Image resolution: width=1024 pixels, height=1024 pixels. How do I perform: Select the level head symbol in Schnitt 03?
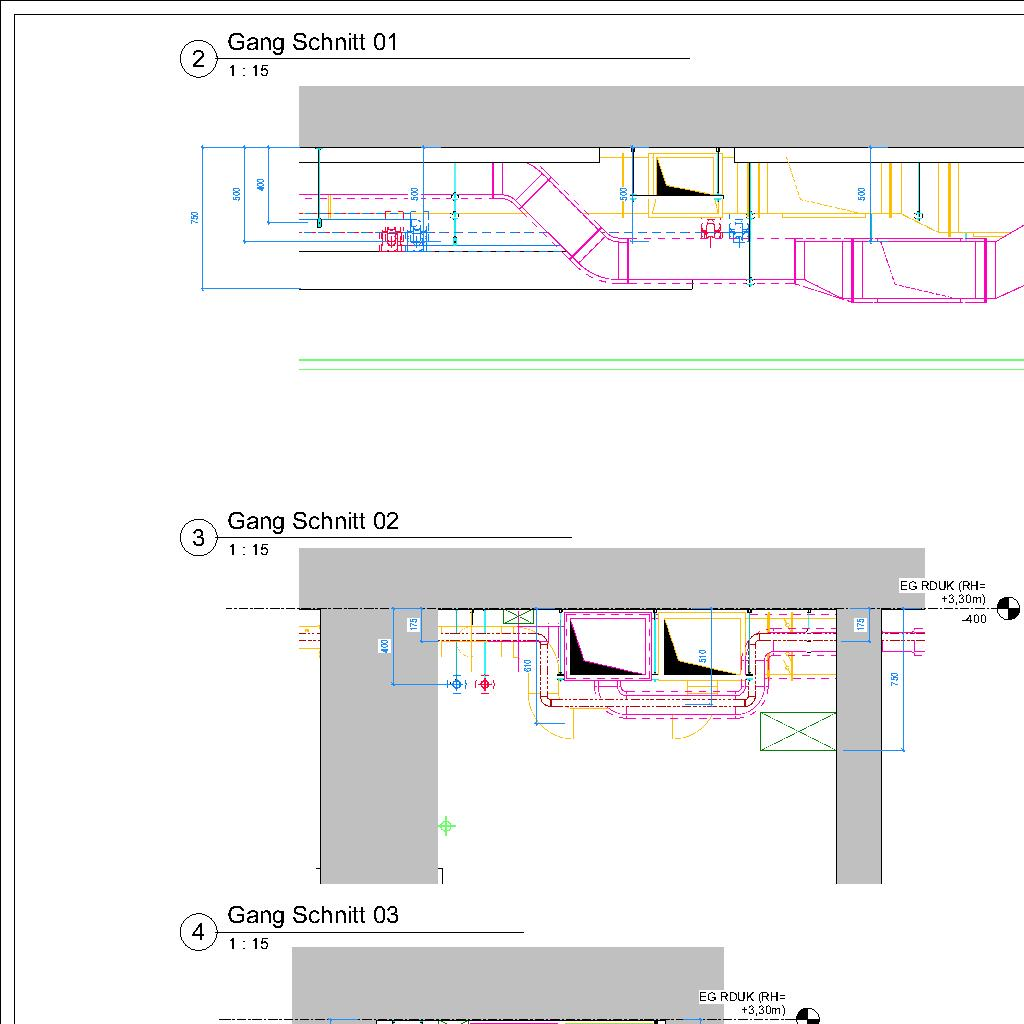[x=807, y=1017]
